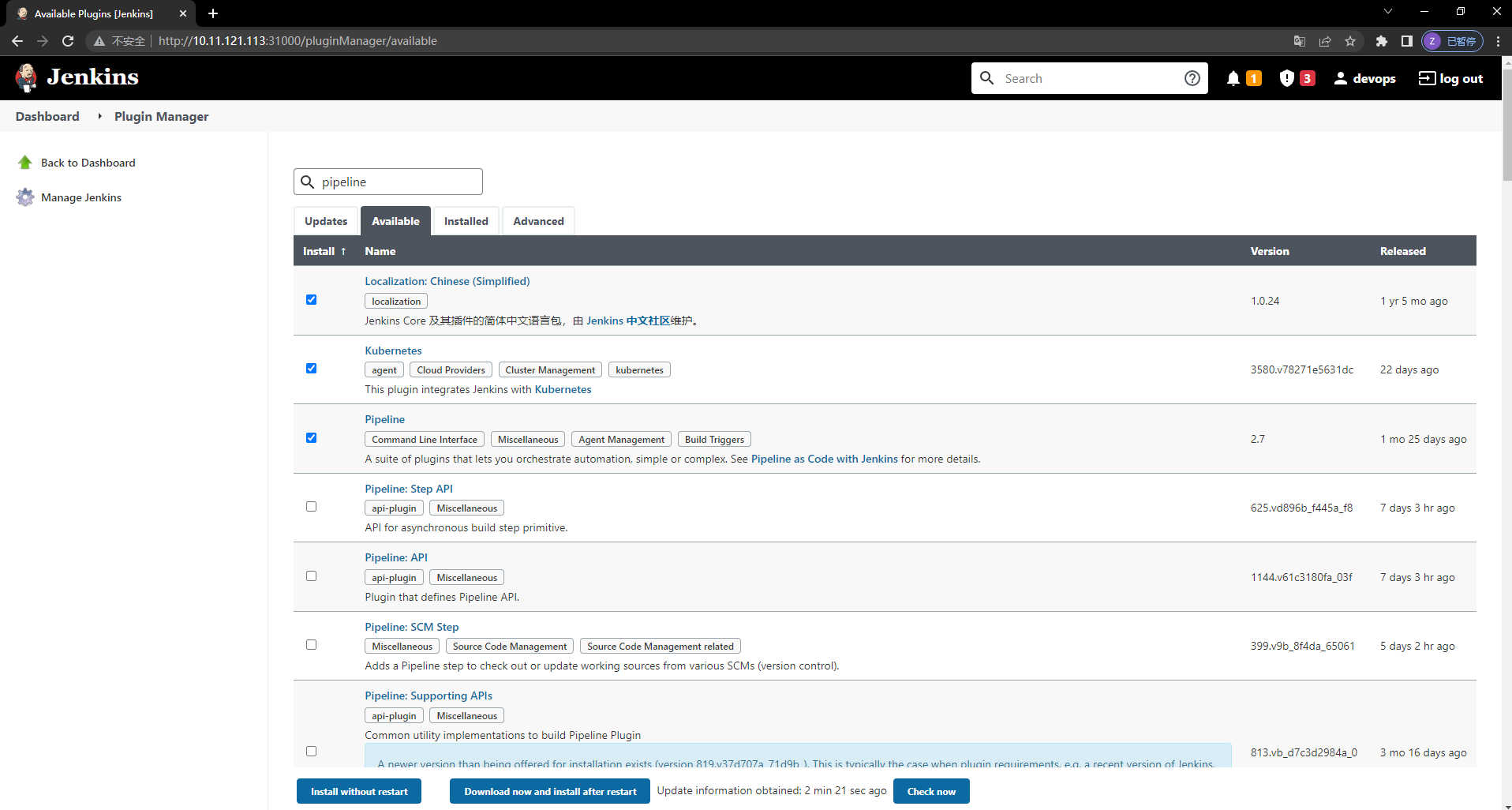Click the Jenkins 中文社区 link
The height and width of the screenshot is (810, 1512).
628,321
